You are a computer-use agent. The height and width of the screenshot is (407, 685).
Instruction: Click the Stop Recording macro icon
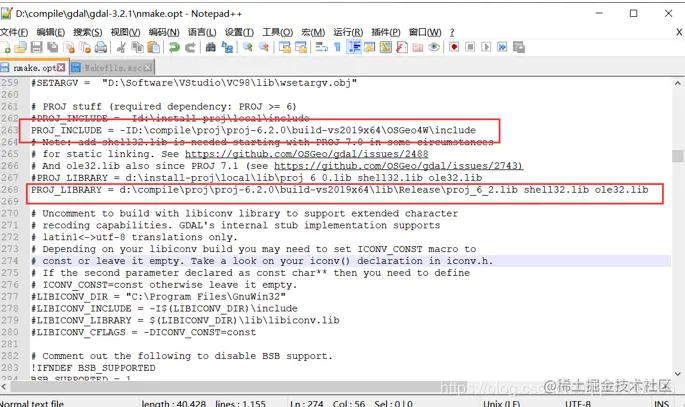point(470,47)
